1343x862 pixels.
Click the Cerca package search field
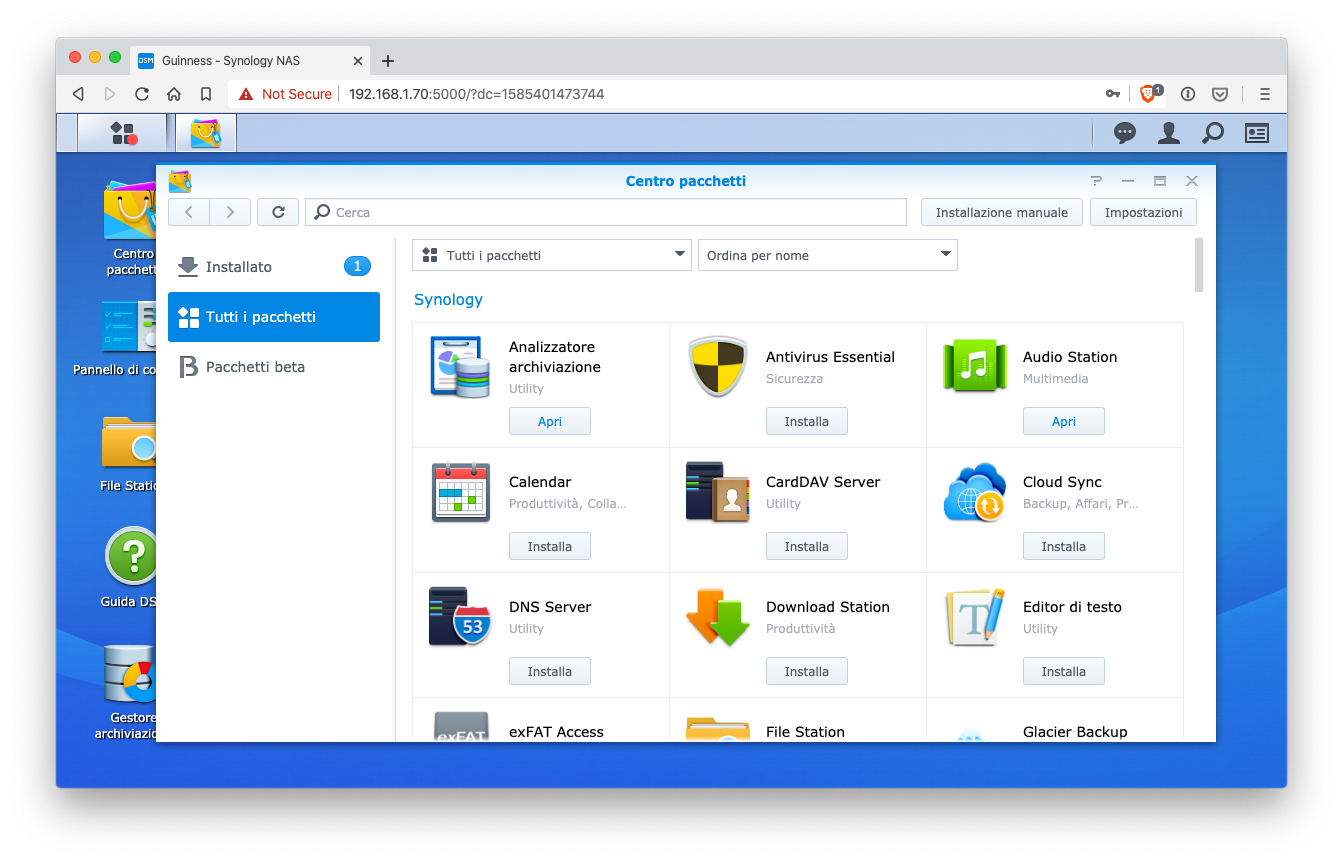click(x=606, y=212)
